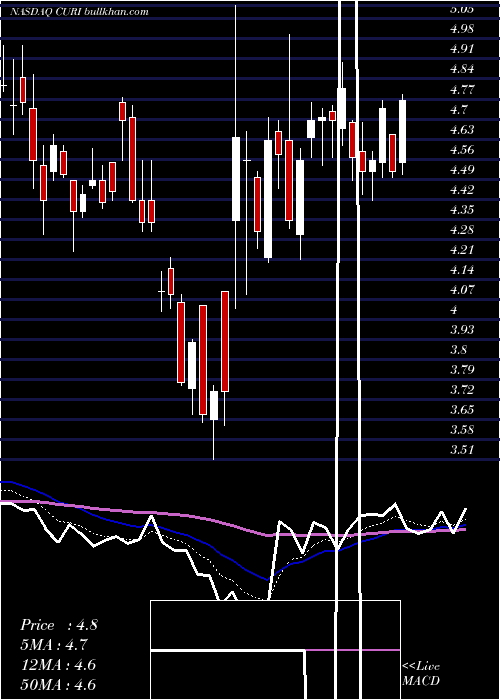
Task: Select the 4.98 price axis label
Action: 462,29
